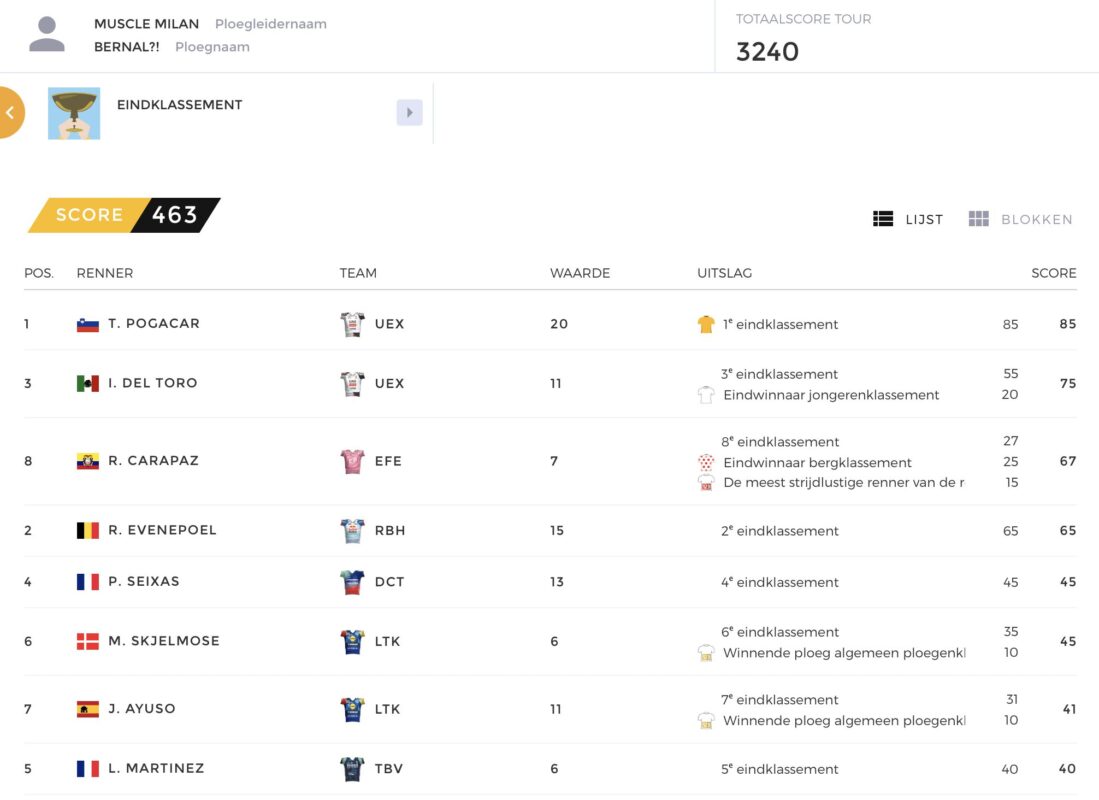Sort by the Waarde column header
Viewport: 1099px width, 800px height.
[x=580, y=273]
